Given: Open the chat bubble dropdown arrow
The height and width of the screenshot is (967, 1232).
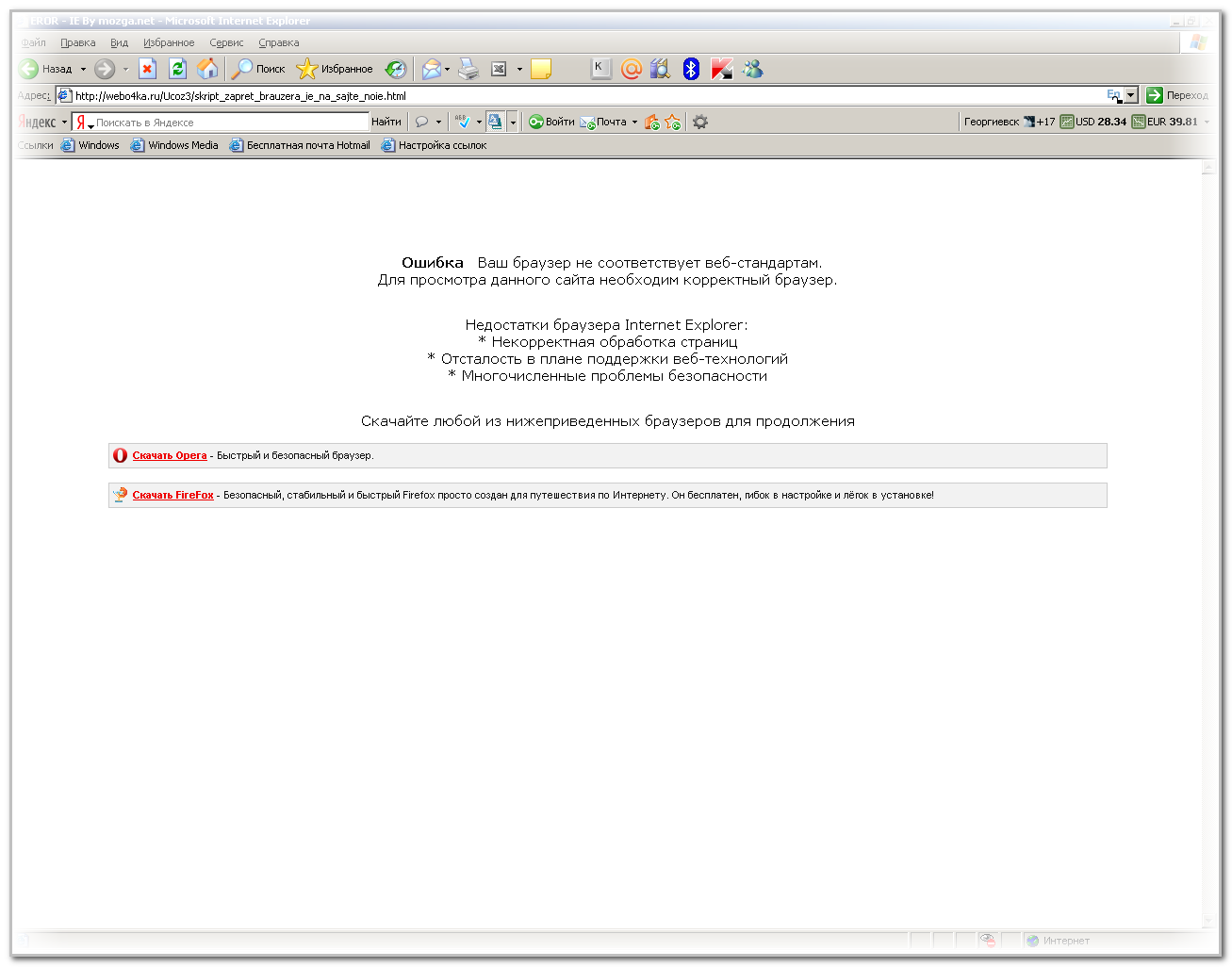Looking at the screenshot, I should click(x=438, y=122).
